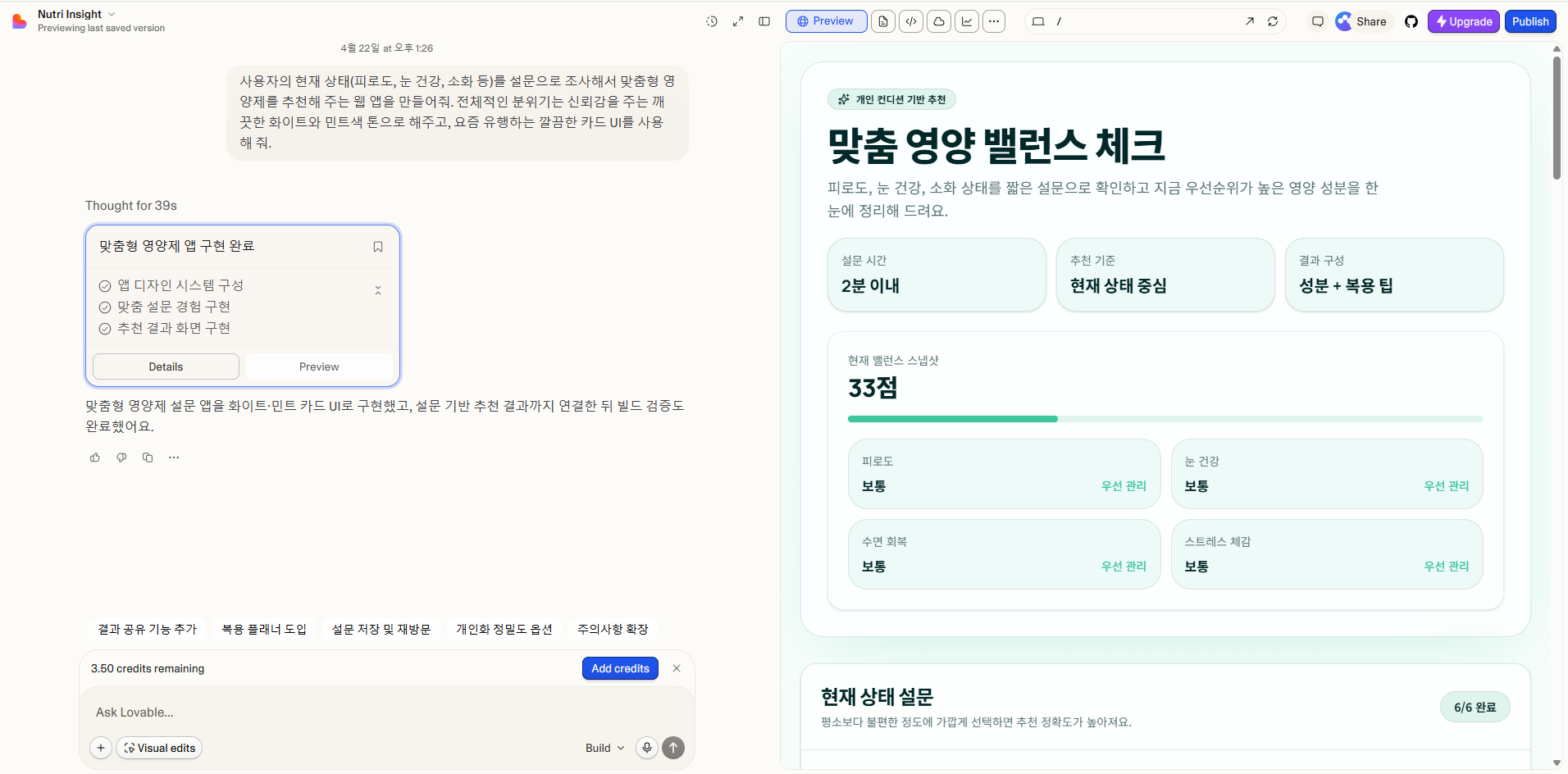1568x774 pixels.
Task: Open GitHub integration via the GitHub icon
Action: click(1412, 21)
